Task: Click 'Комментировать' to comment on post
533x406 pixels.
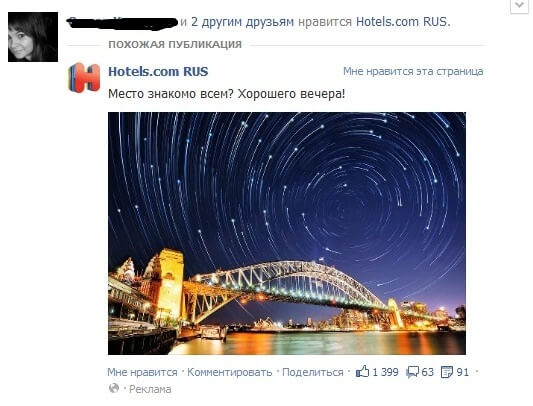Action: (x=230, y=372)
